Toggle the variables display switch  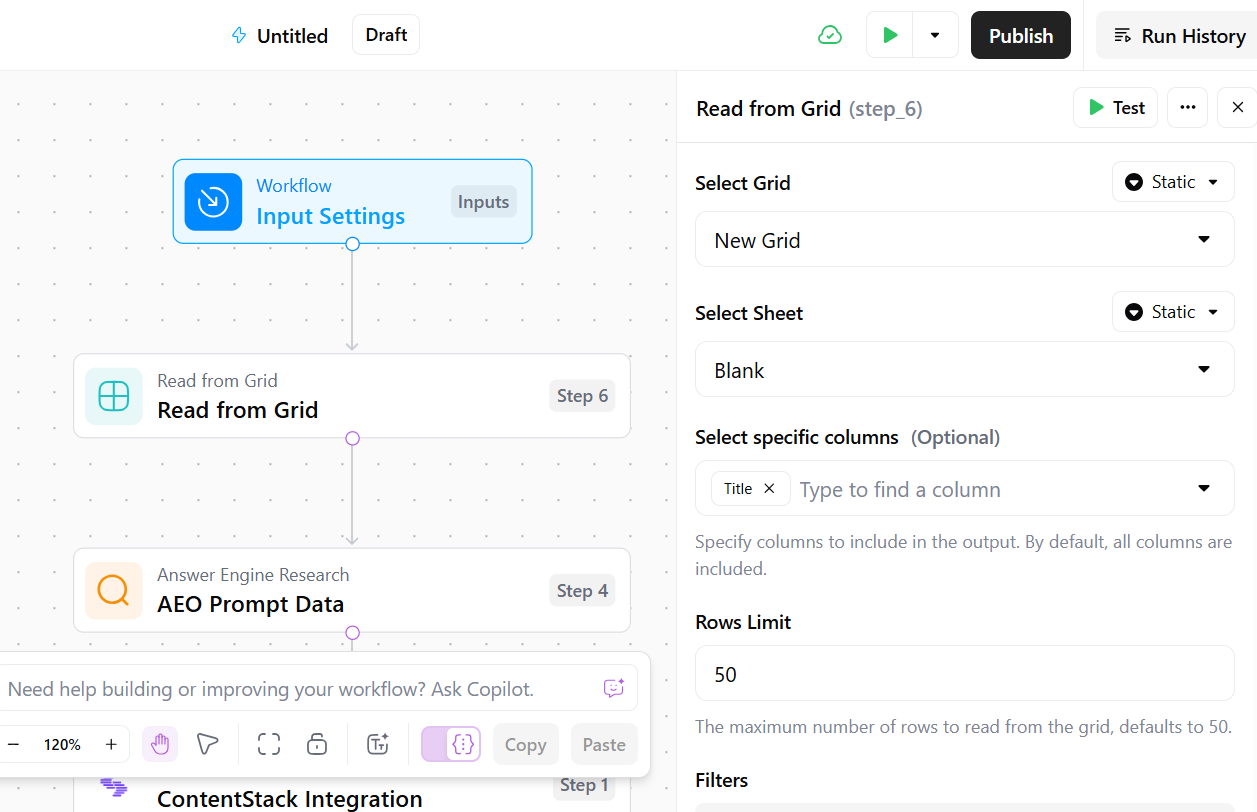coord(450,744)
